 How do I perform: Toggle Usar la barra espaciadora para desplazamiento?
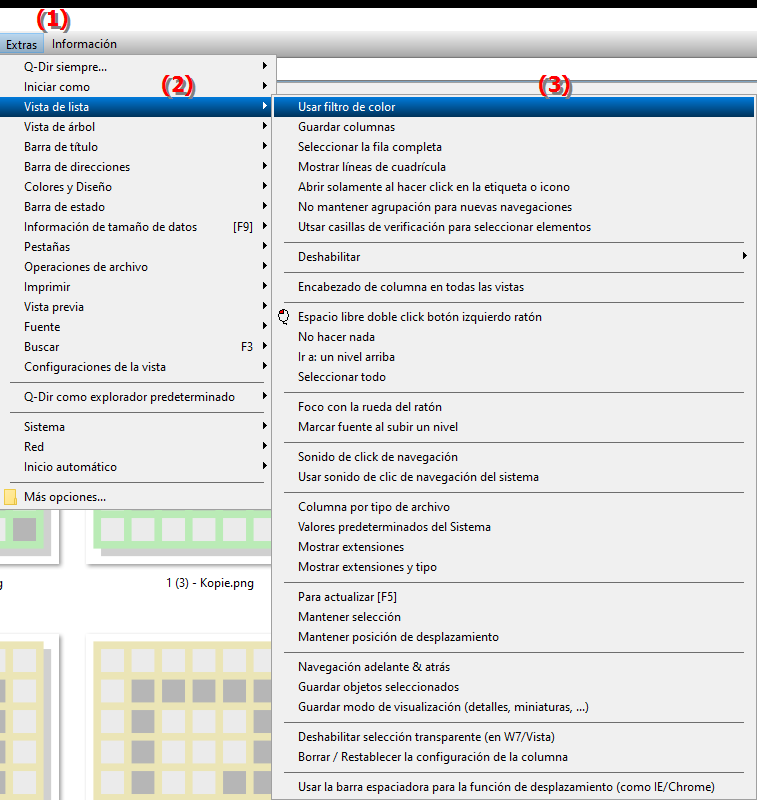pyautogui.click(x=514, y=787)
